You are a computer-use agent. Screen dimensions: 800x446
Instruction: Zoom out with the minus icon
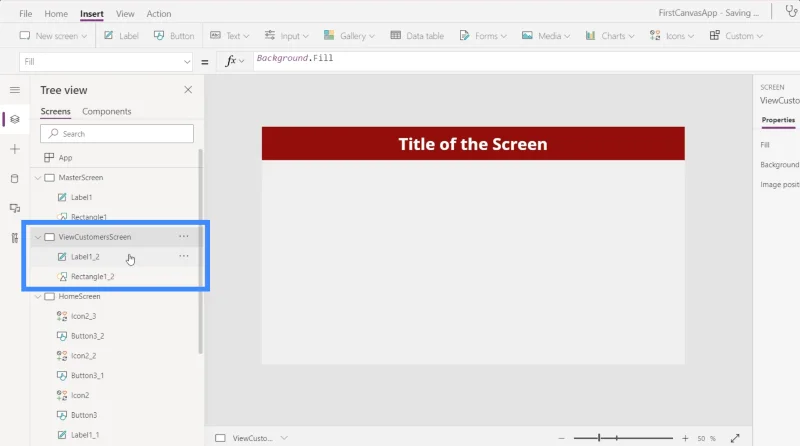[561, 438]
